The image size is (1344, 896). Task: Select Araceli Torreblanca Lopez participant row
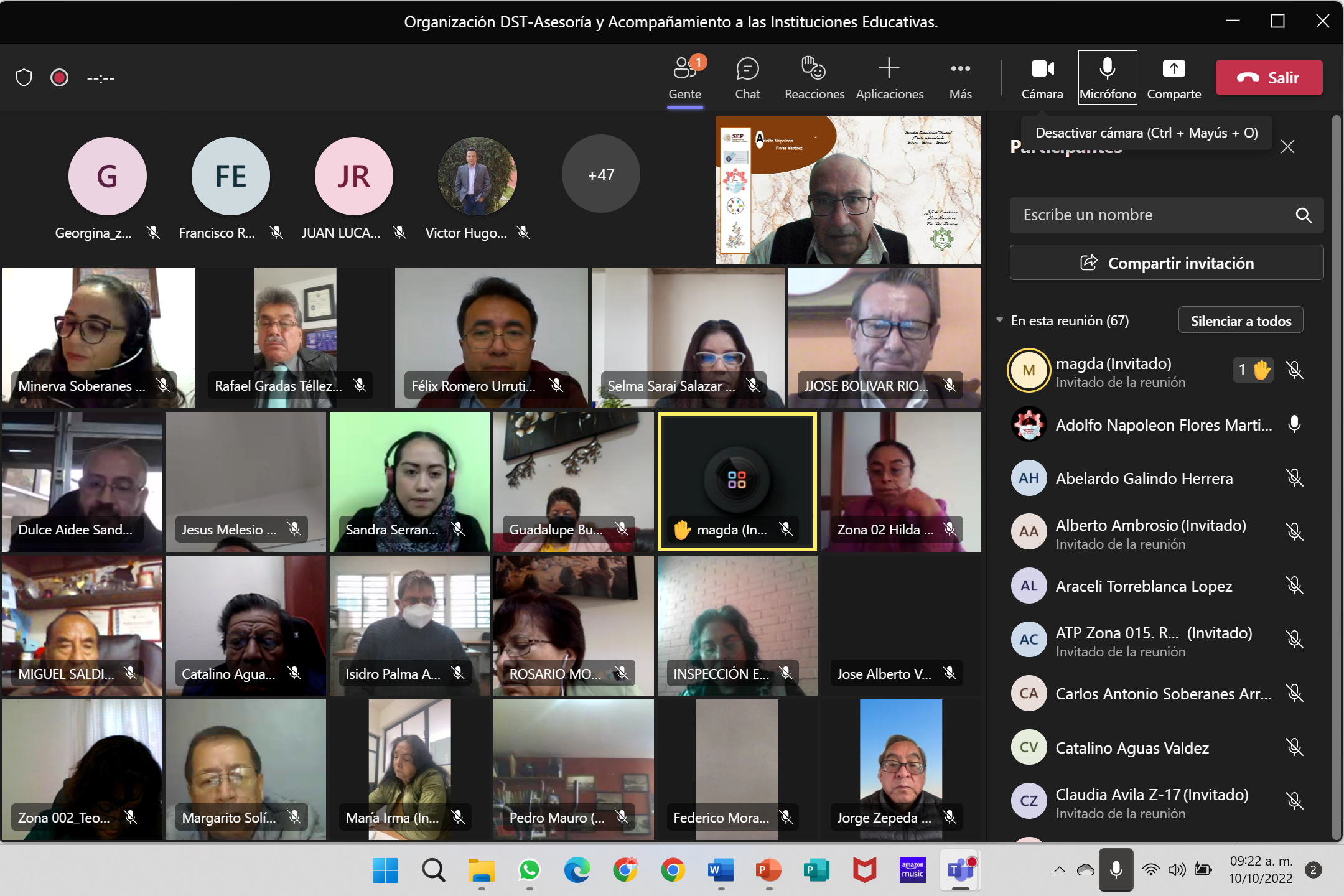pos(1159,586)
